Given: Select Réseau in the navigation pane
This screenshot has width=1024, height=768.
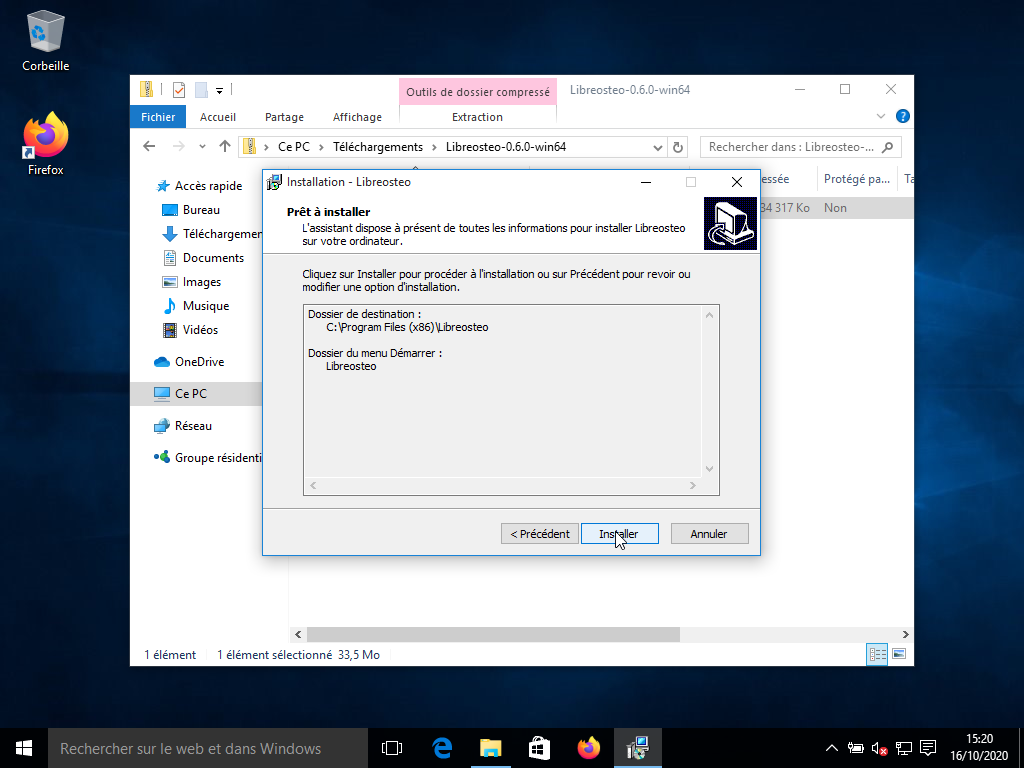Looking at the screenshot, I should point(193,426).
